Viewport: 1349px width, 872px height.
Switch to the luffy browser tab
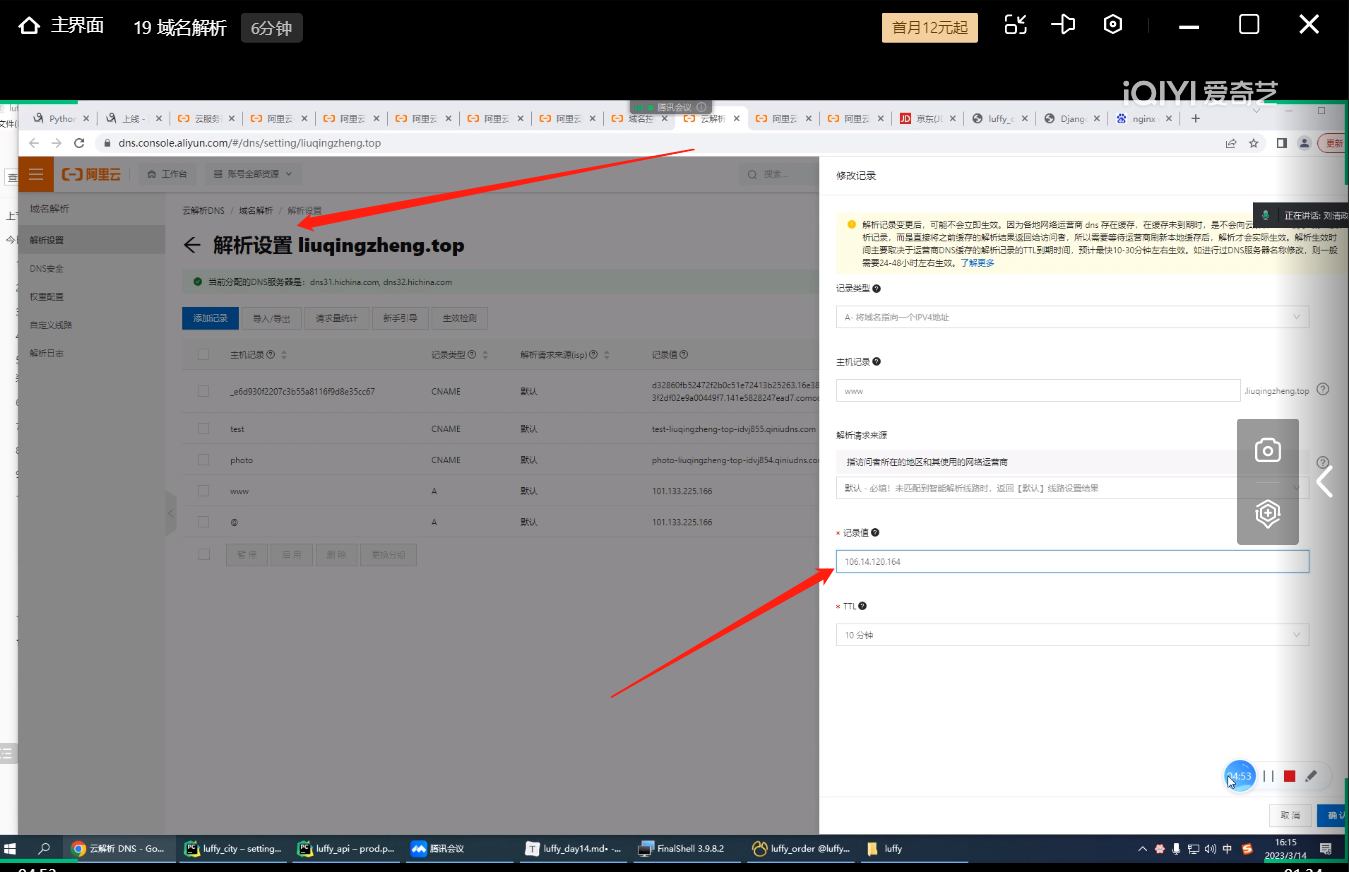pos(998,118)
